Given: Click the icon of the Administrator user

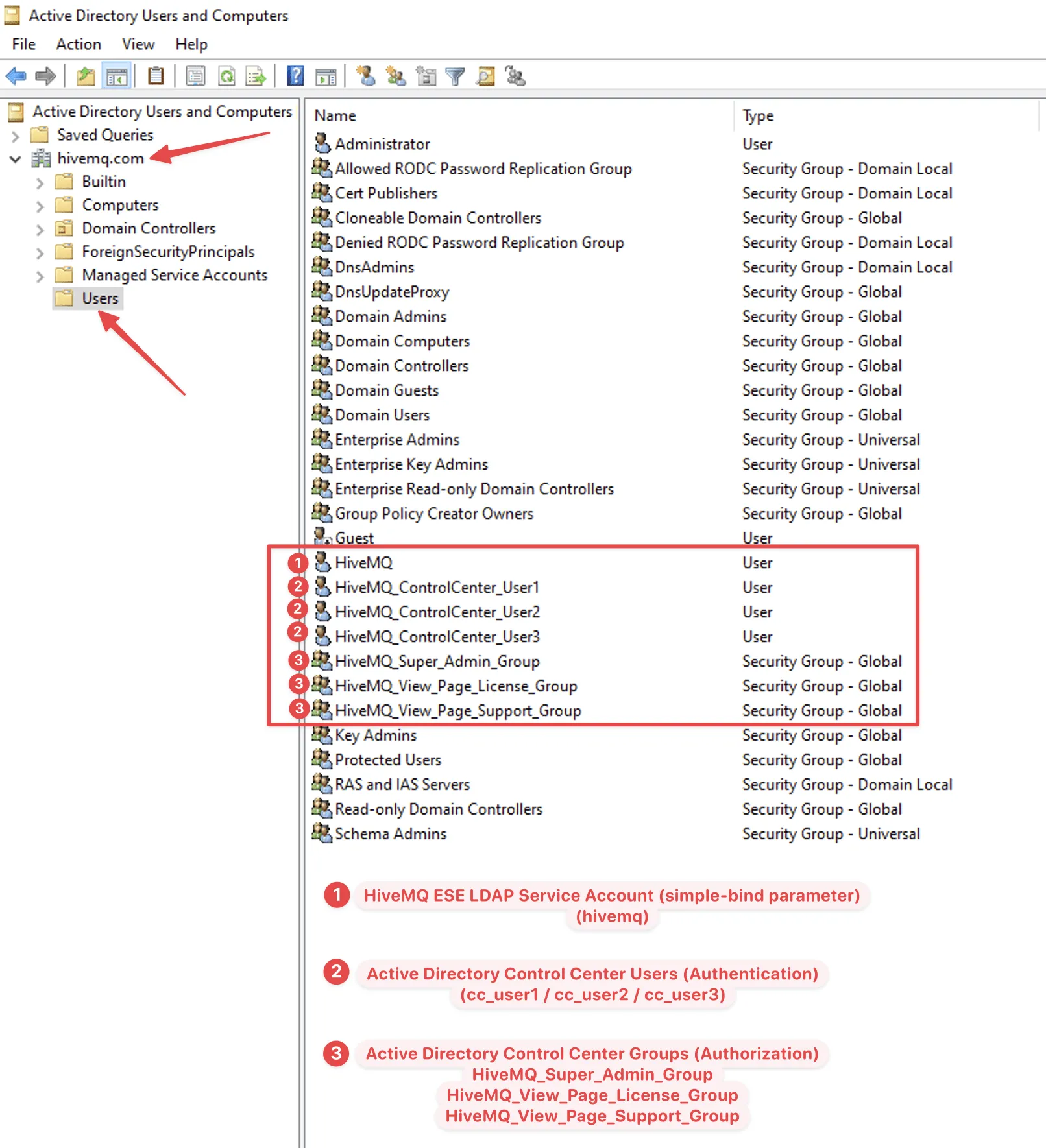Looking at the screenshot, I should [x=322, y=143].
